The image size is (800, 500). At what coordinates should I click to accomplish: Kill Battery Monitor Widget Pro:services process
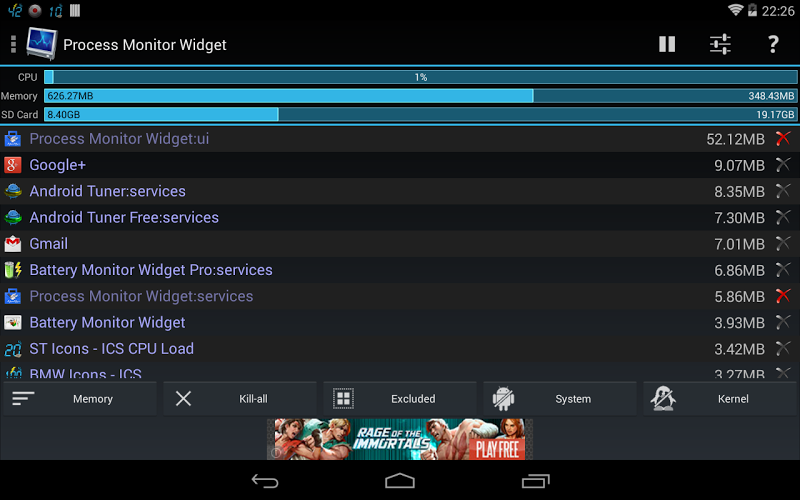click(x=783, y=270)
